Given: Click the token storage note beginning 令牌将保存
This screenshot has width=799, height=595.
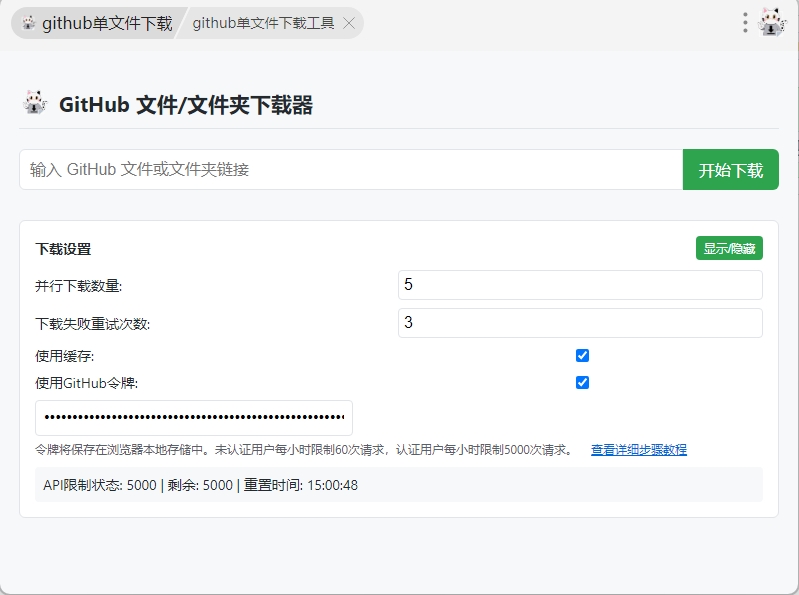Looking at the screenshot, I should coord(305,450).
